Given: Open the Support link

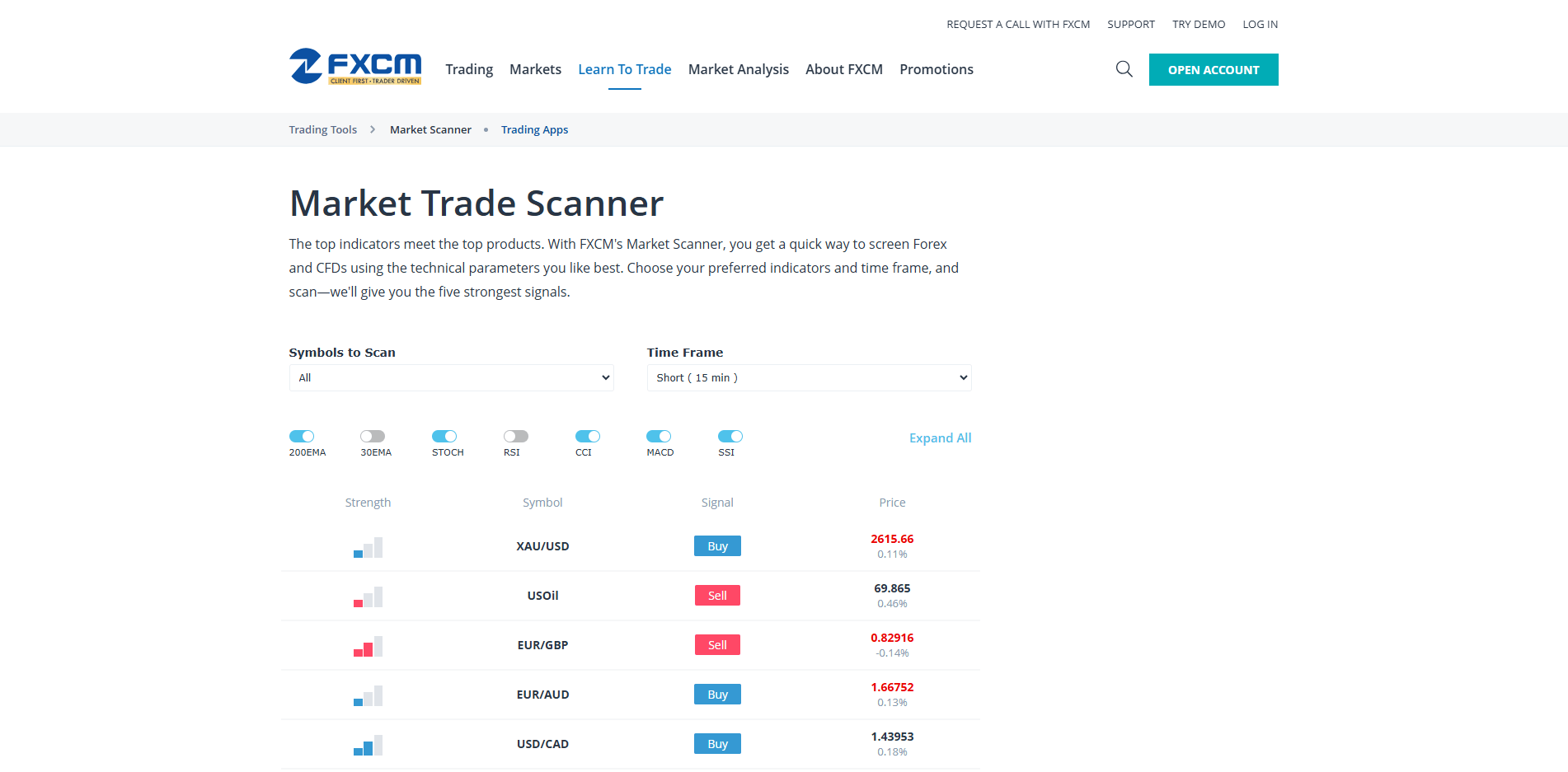Looking at the screenshot, I should pyautogui.click(x=1131, y=24).
